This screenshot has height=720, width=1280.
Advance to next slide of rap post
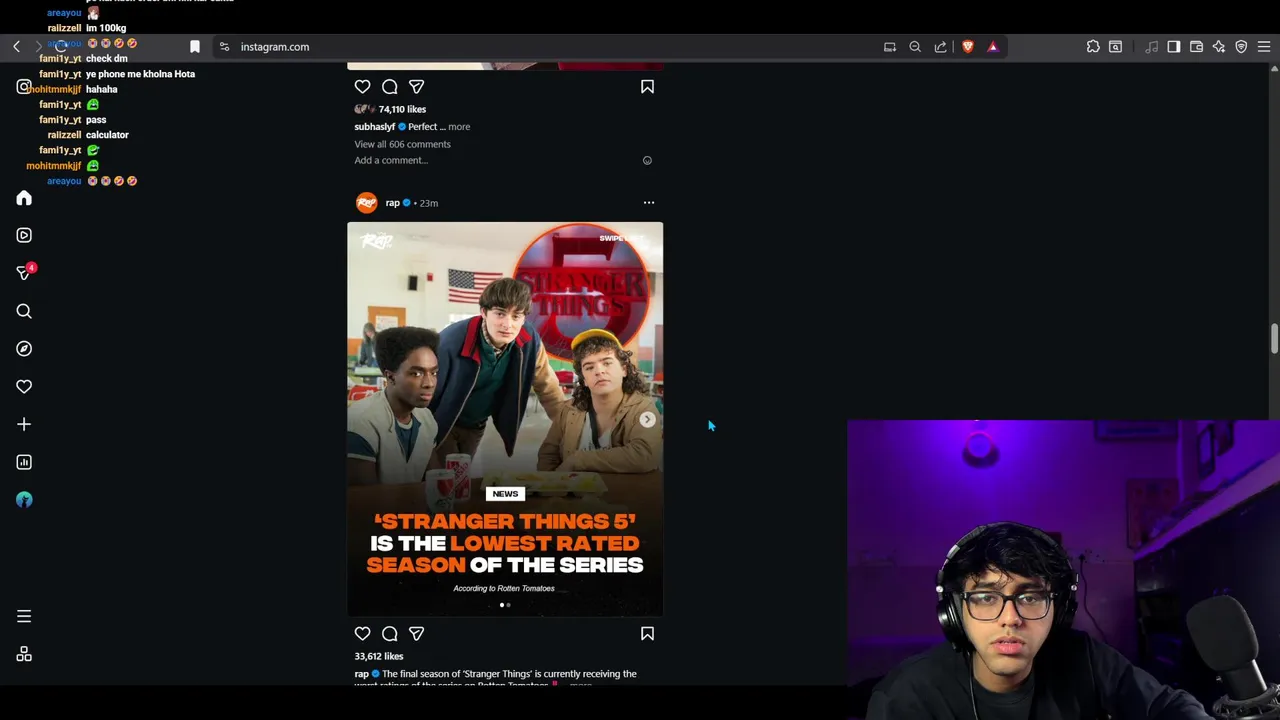click(647, 420)
